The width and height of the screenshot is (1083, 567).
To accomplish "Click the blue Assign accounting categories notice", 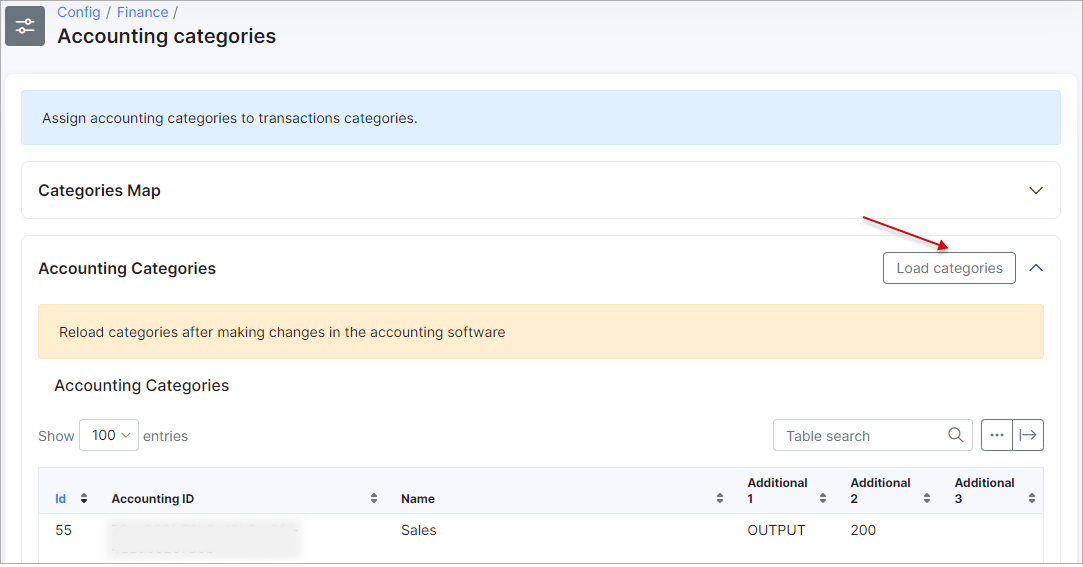I will click(541, 117).
